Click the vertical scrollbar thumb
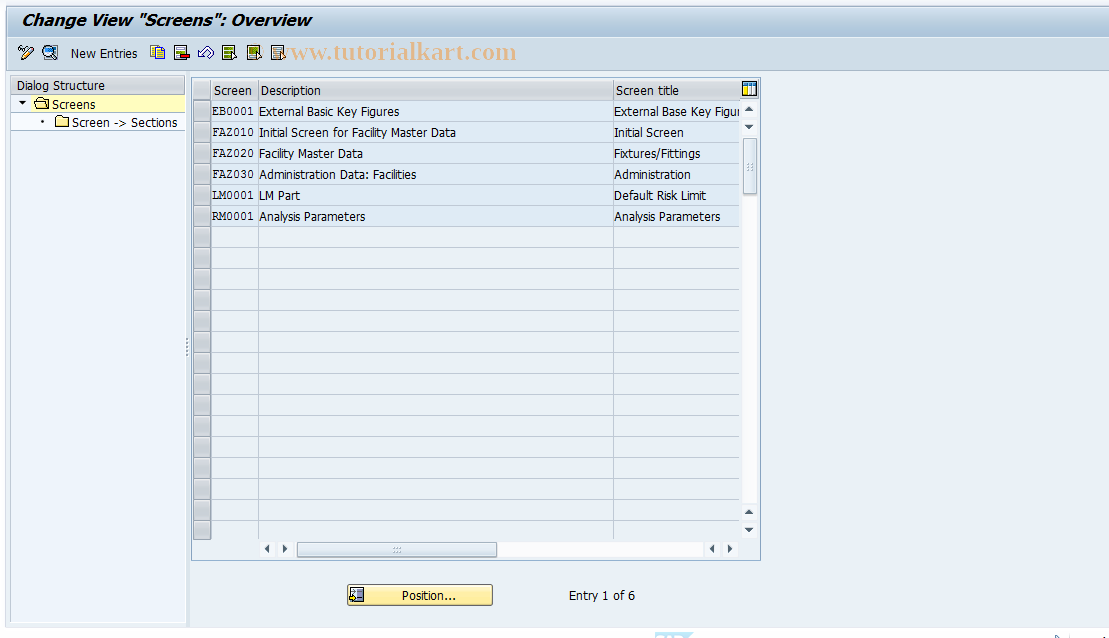Screen dimensions: 1109x638 click(x=750, y=166)
